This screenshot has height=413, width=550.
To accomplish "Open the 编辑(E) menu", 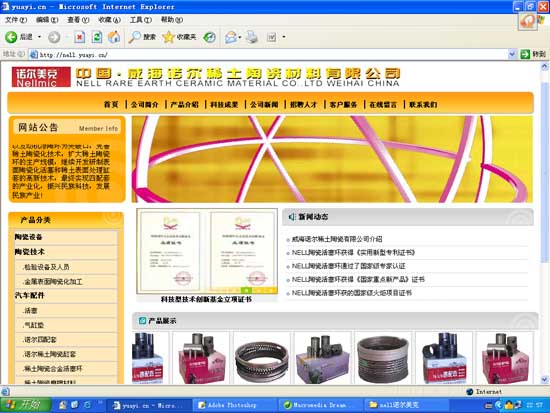I will click(47, 20).
